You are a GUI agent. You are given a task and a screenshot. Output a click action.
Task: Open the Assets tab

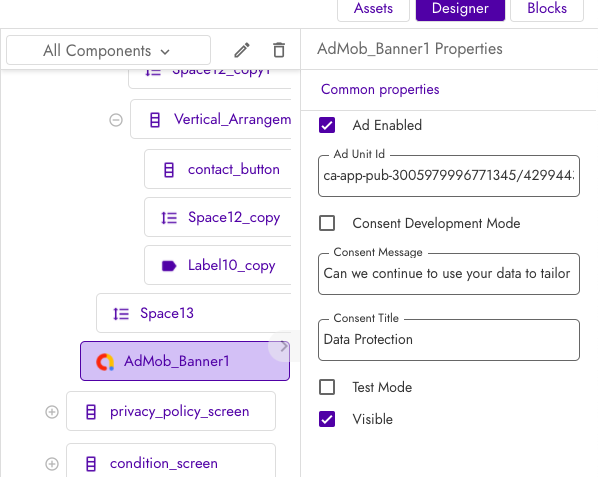pyautogui.click(x=373, y=8)
